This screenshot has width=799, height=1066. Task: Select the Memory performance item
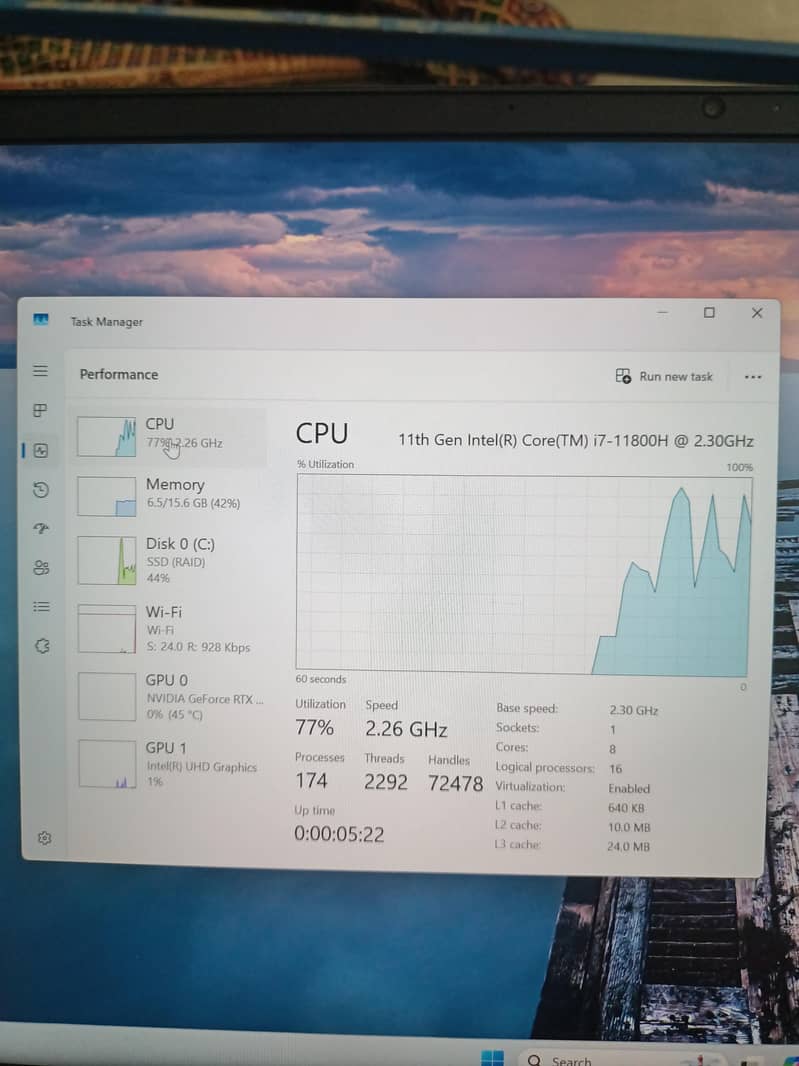click(170, 495)
